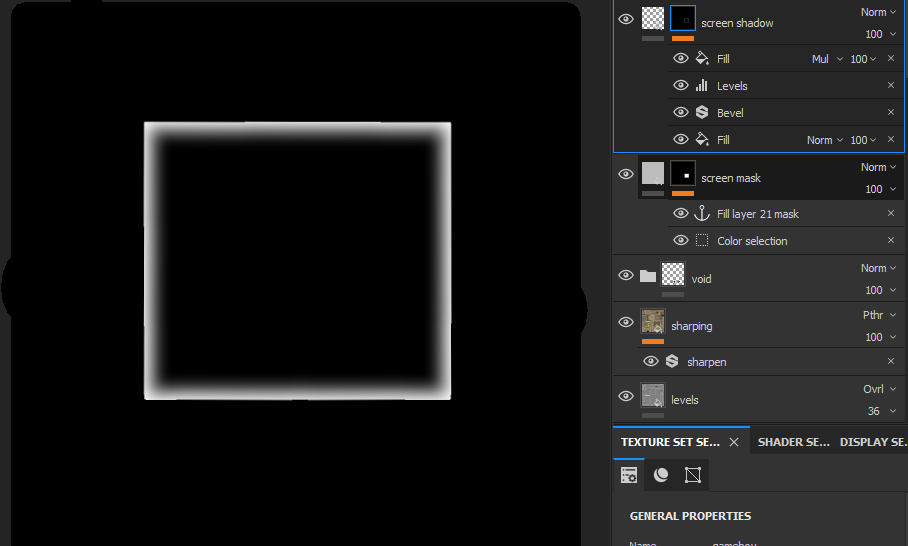Open opacity dropdown for the Norm Fill
Image resolution: width=908 pixels, height=546 pixels.
click(x=863, y=140)
